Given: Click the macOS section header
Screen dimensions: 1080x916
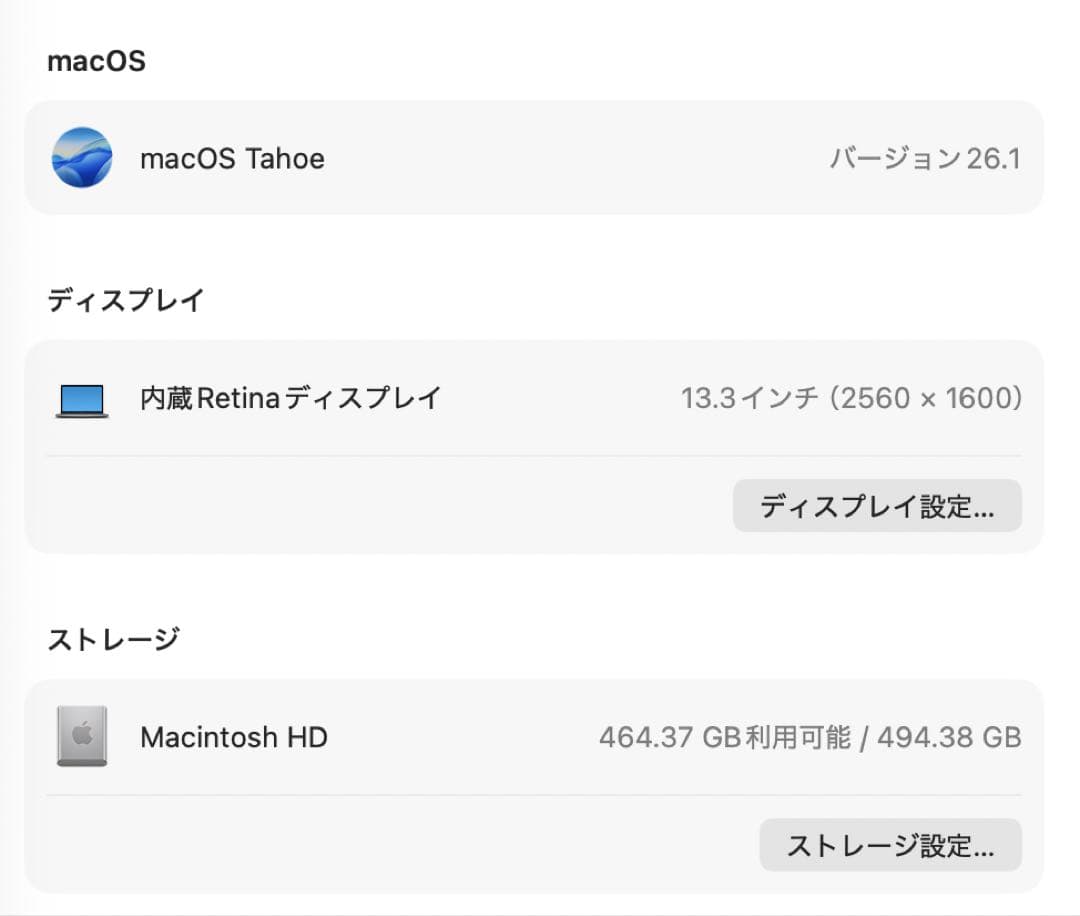Looking at the screenshot, I should (x=96, y=61).
